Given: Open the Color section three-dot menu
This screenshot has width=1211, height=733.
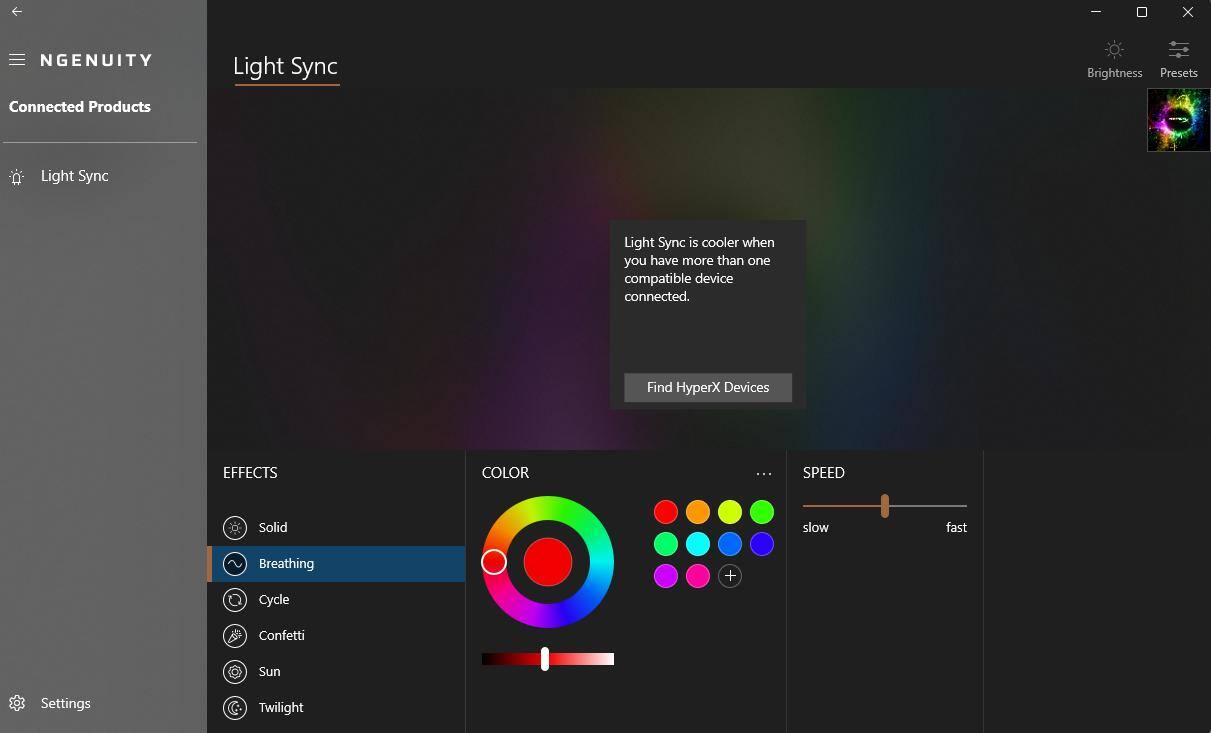Looking at the screenshot, I should coord(764,474).
